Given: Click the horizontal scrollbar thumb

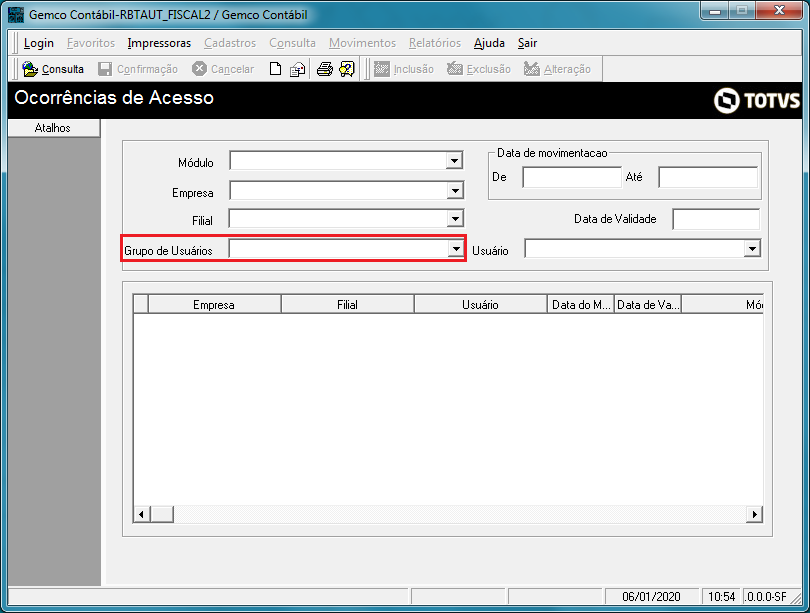Looking at the screenshot, I should pyautogui.click(x=162, y=514).
